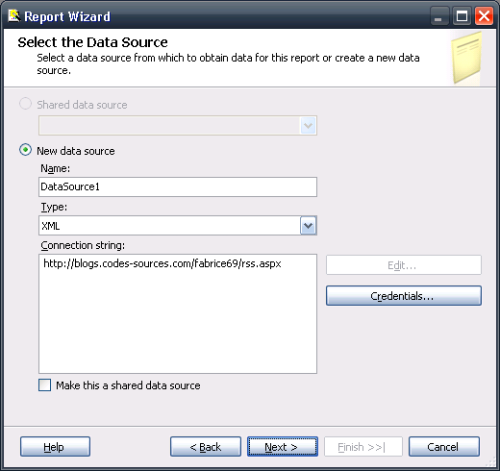Go to the Next wizard step

(x=282, y=447)
